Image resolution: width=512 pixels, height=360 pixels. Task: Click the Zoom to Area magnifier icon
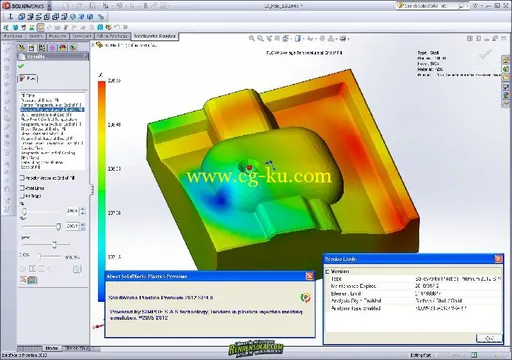click(260, 39)
